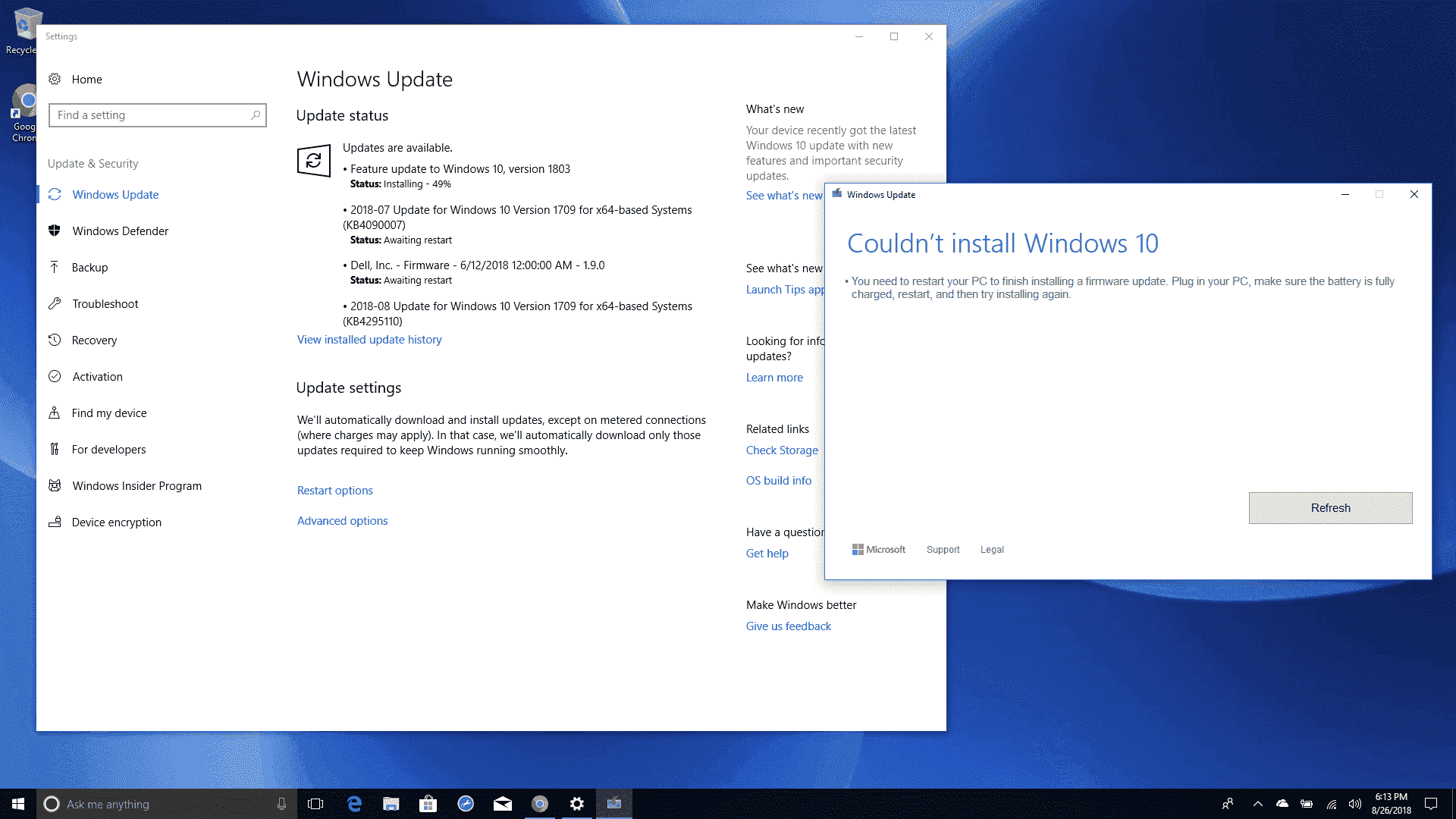Click Refresh in Couldn't install dialog

coord(1330,507)
